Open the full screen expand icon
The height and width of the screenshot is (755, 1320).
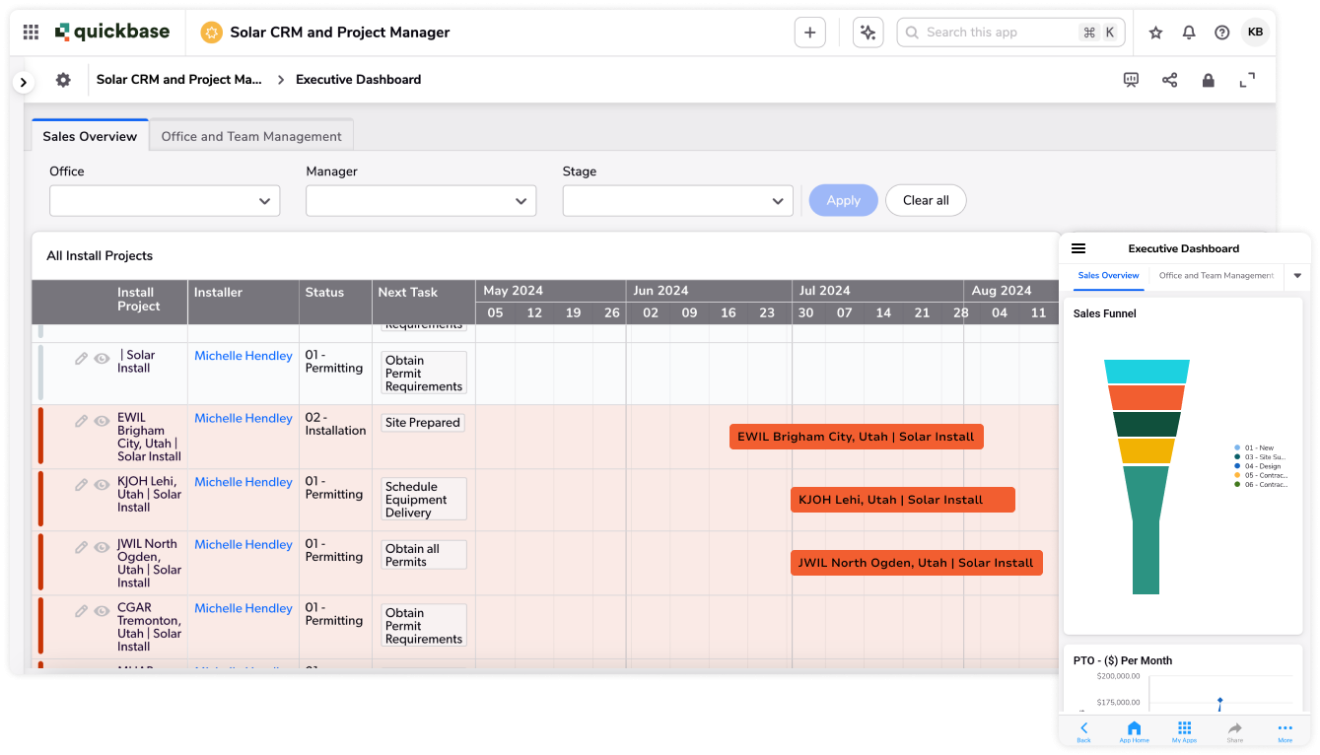1246,79
